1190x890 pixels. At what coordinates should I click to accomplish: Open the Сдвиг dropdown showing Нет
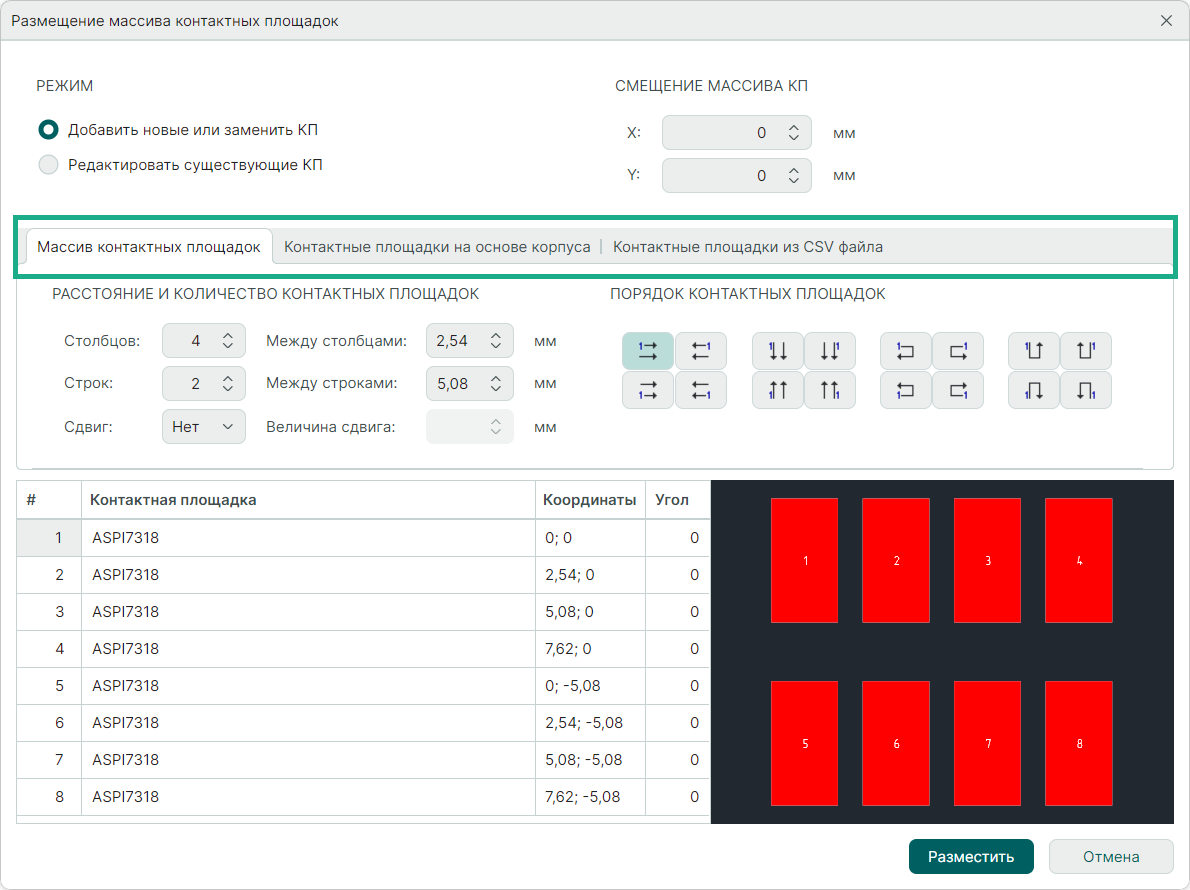[x=203, y=427]
